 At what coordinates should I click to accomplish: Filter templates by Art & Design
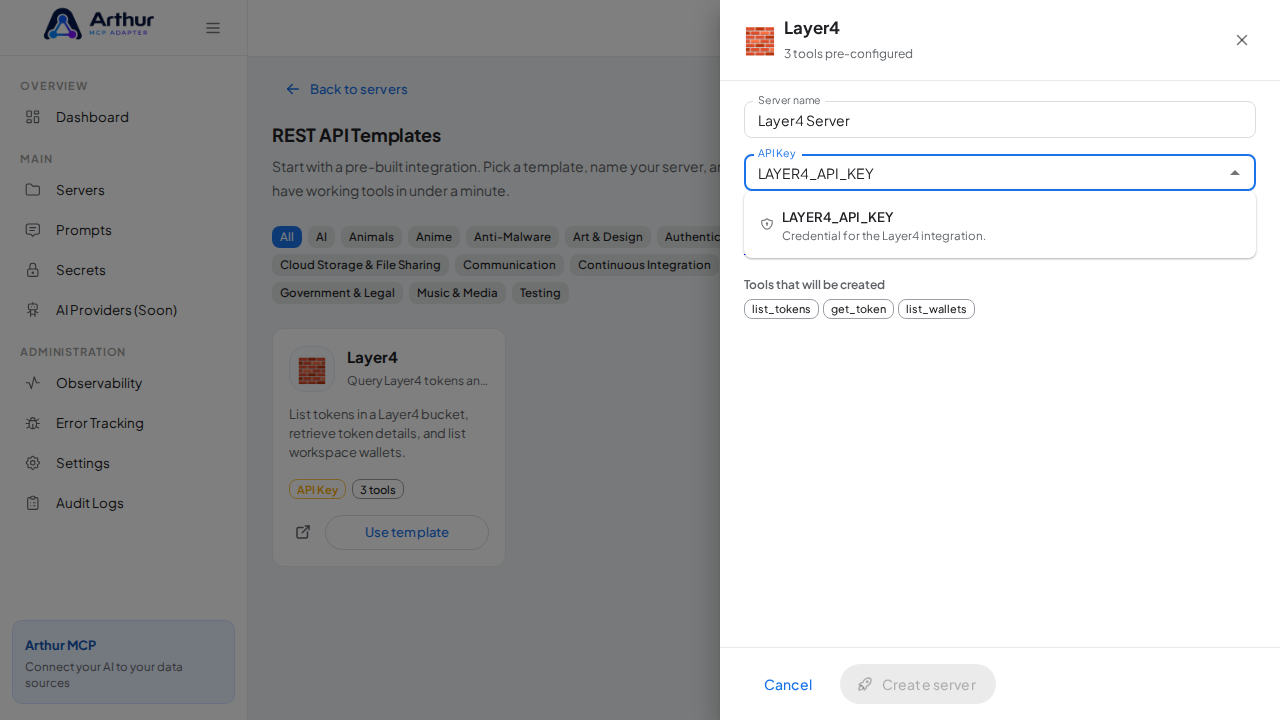point(608,237)
